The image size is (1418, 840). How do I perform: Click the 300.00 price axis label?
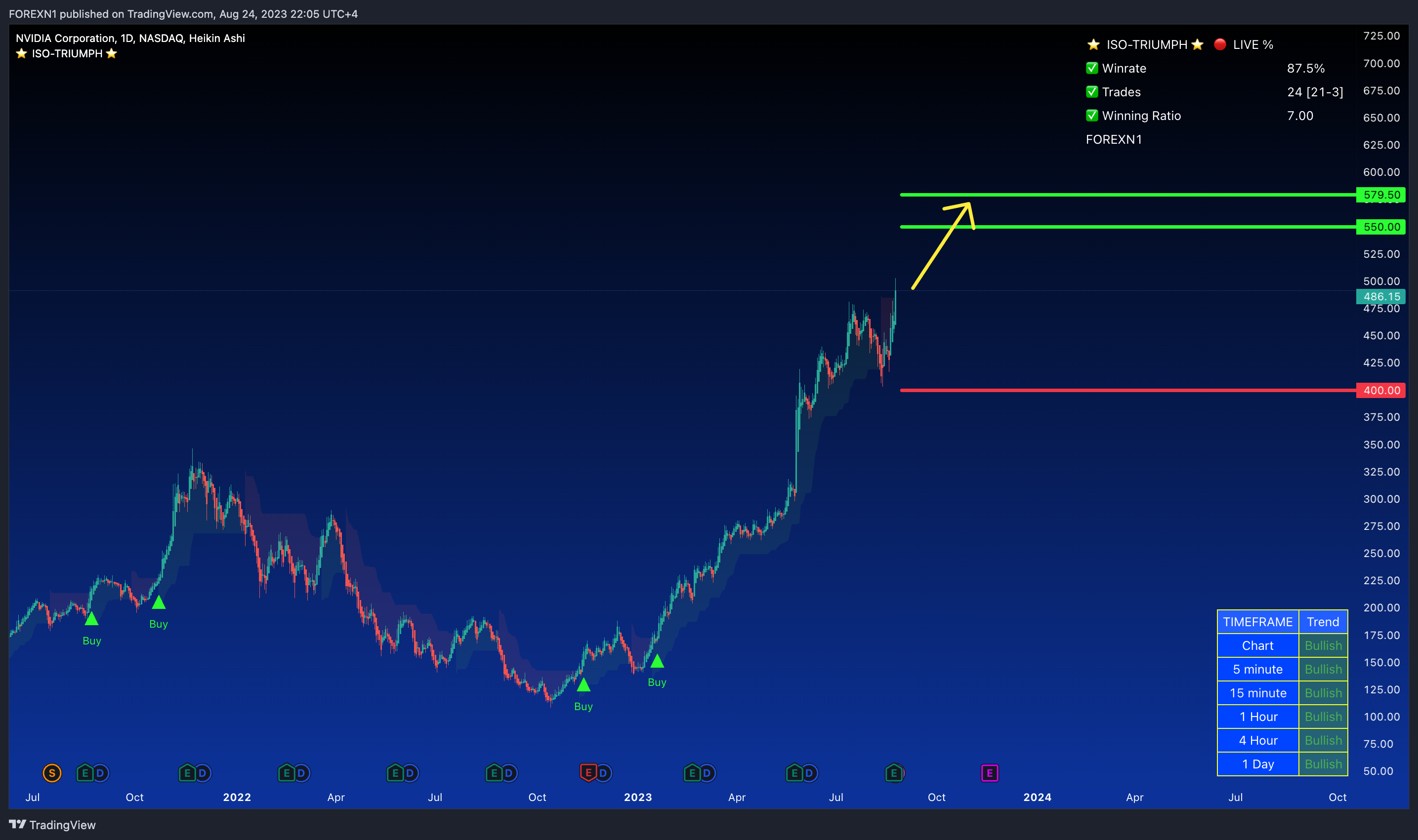tap(1381, 499)
